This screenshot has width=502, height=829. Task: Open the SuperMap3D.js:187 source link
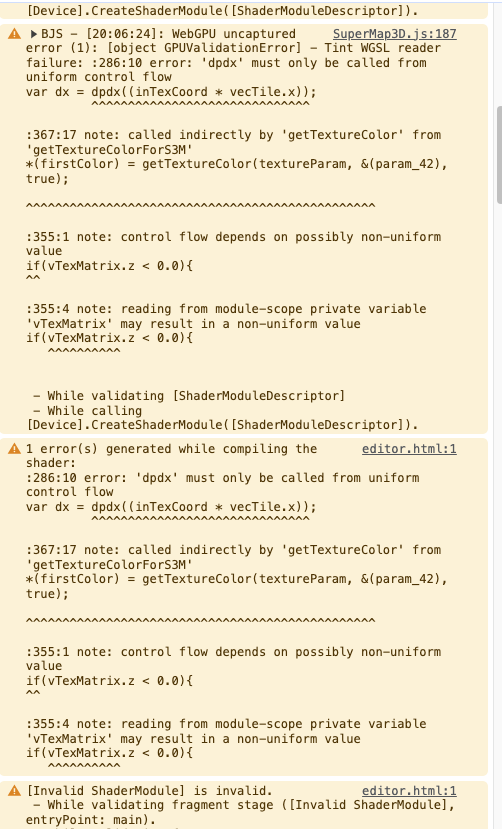point(394,34)
